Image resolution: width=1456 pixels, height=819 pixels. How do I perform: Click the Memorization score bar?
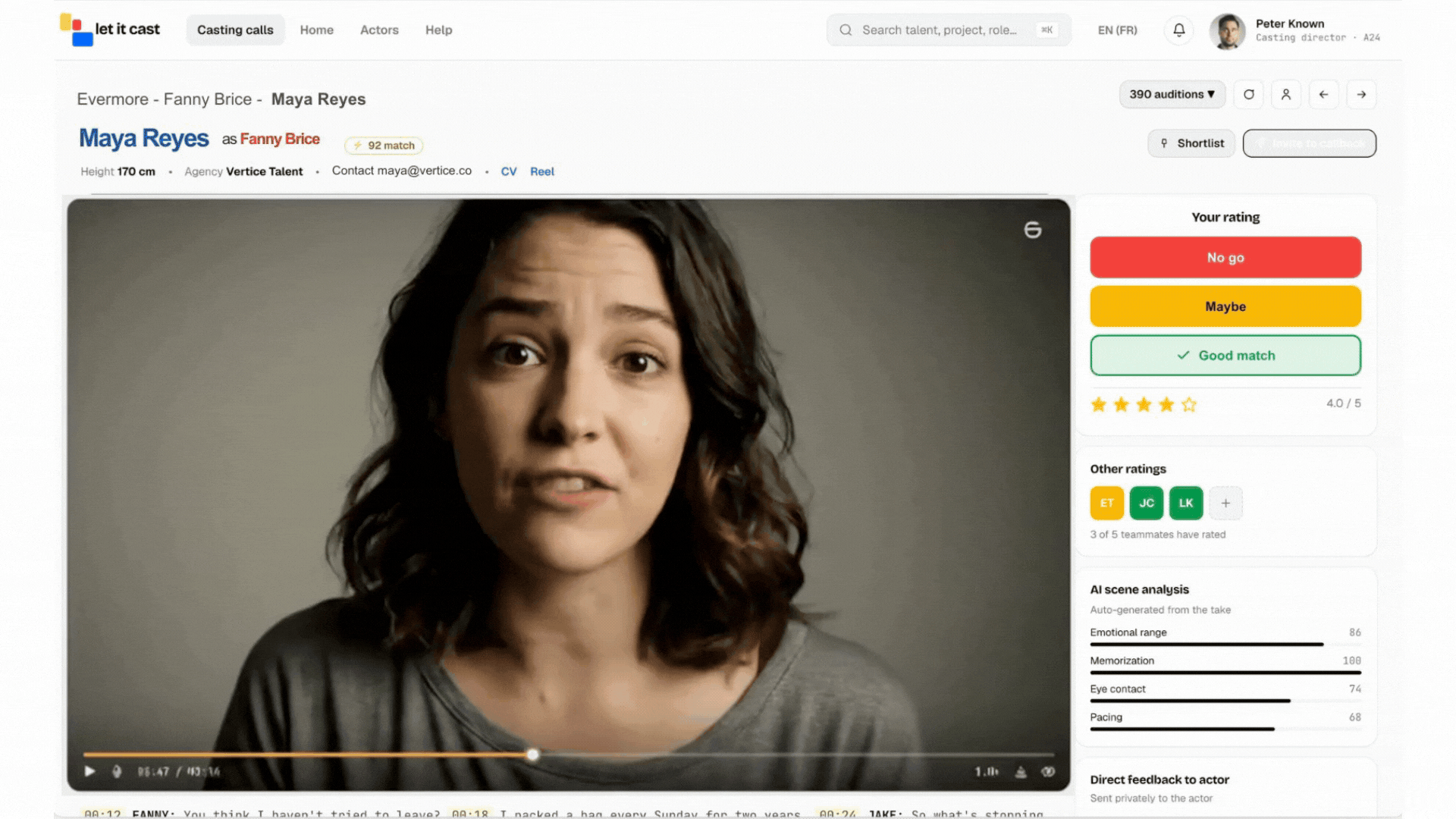(x=1225, y=673)
